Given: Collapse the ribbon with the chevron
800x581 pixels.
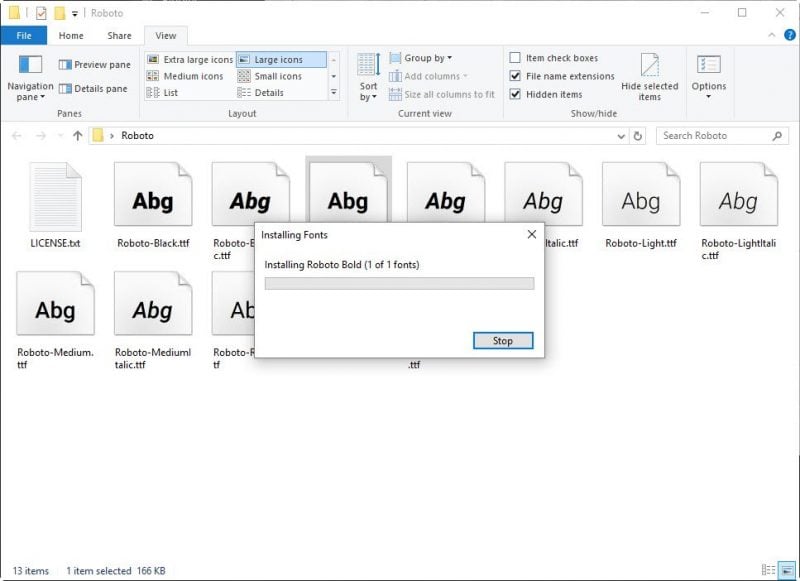Looking at the screenshot, I should [x=772, y=35].
